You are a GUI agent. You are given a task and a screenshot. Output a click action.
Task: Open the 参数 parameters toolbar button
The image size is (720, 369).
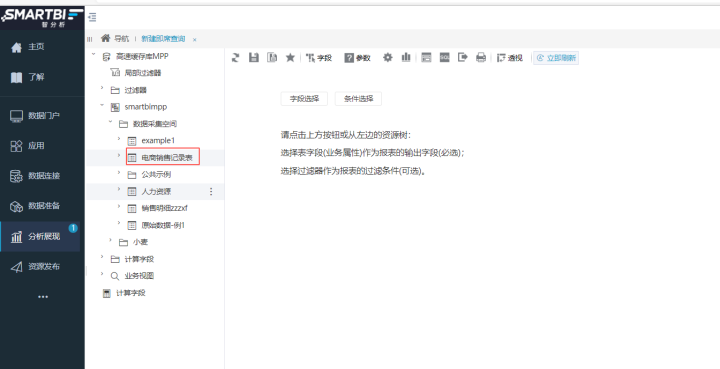click(358, 58)
